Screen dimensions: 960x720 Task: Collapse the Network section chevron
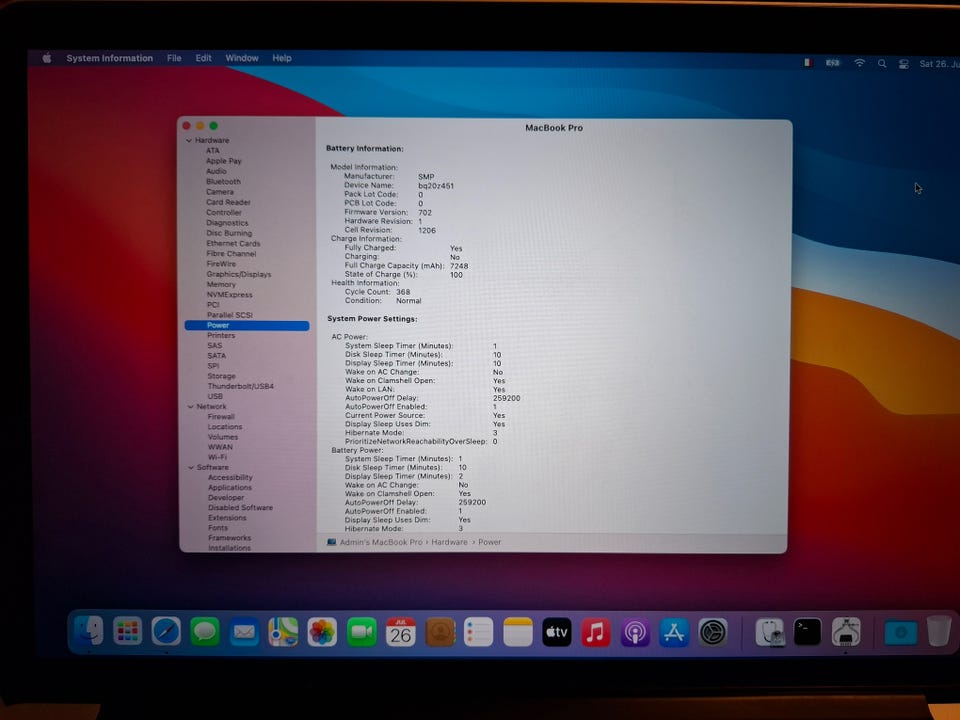[190, 407]
